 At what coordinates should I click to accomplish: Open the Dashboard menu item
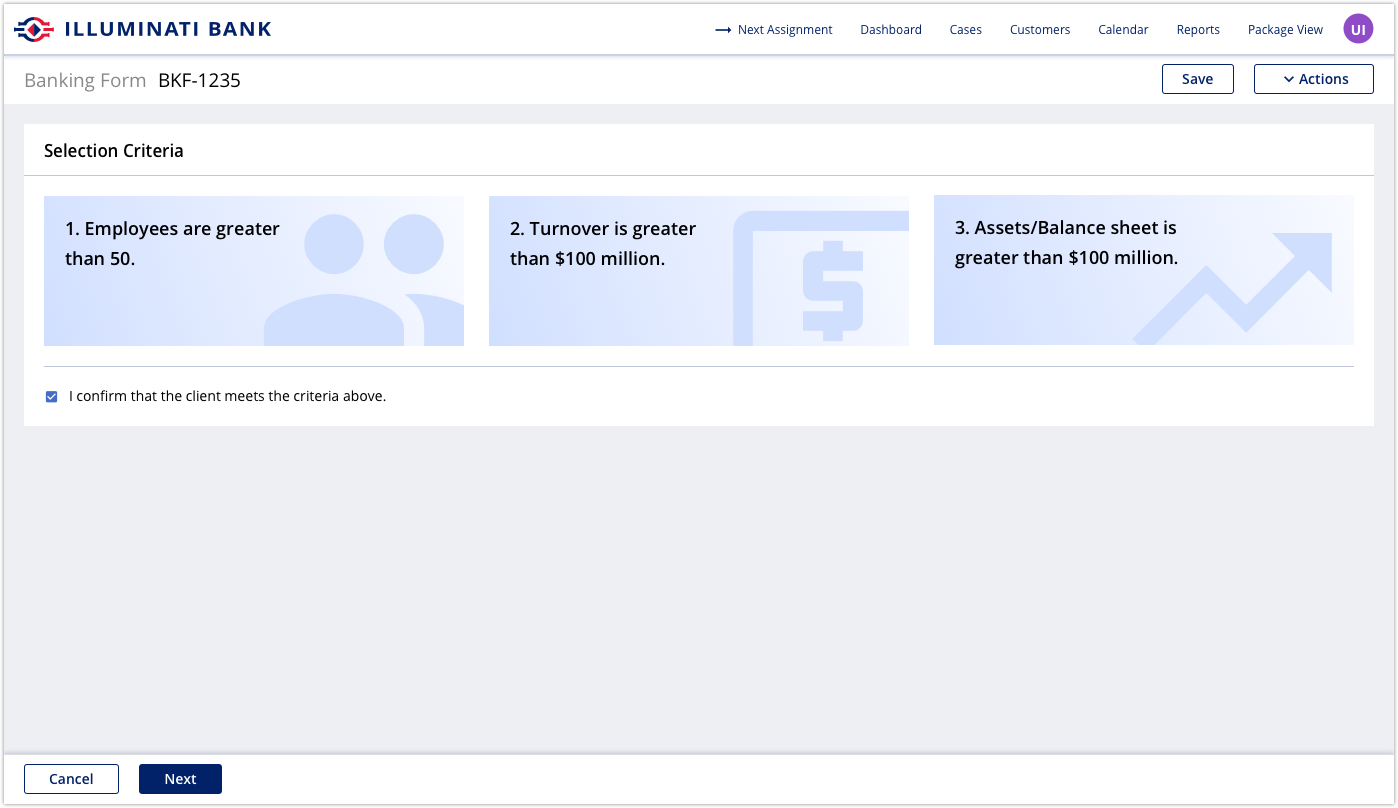[x=890, y=30]
